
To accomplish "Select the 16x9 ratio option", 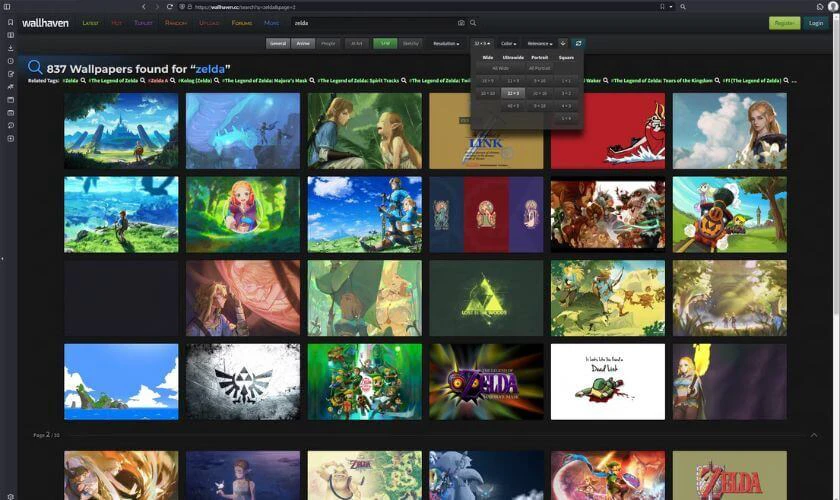I will point(488,81).
